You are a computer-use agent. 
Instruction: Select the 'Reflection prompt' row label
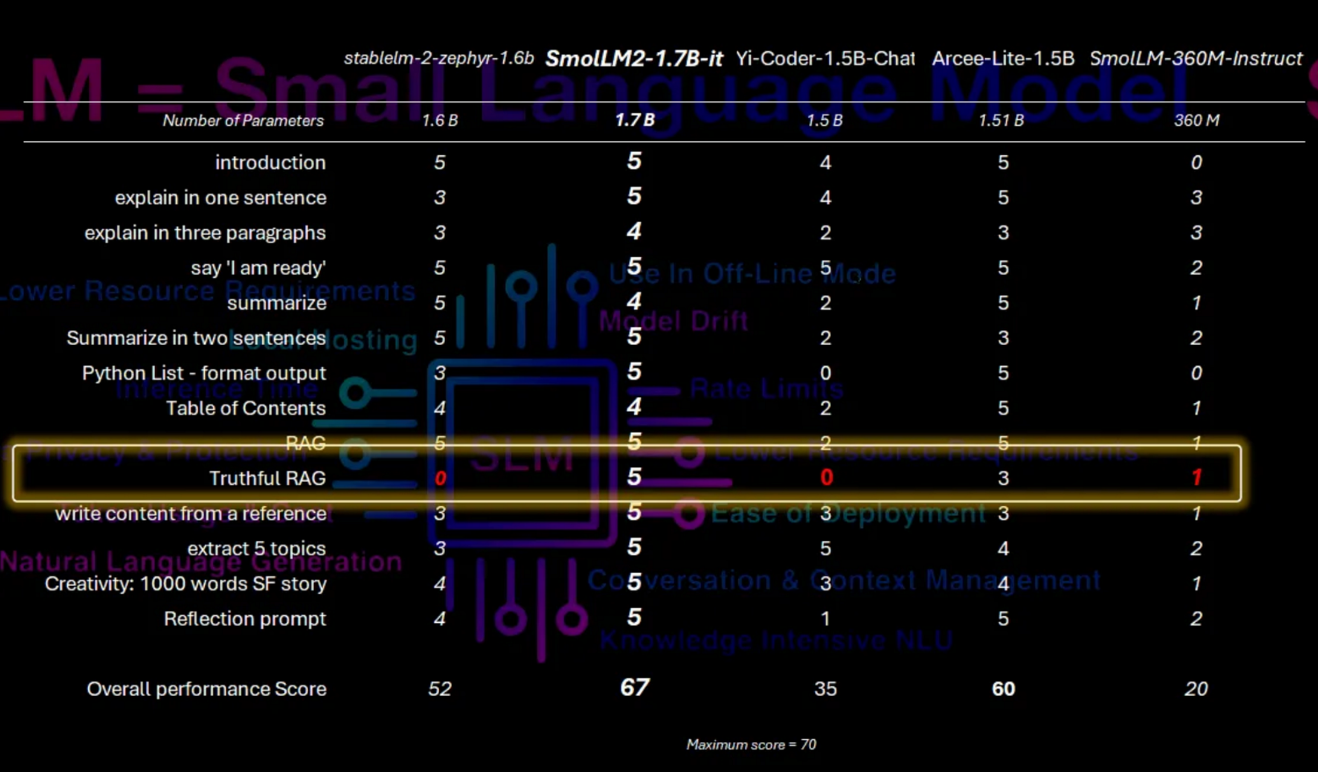click(x=245, y=619)
